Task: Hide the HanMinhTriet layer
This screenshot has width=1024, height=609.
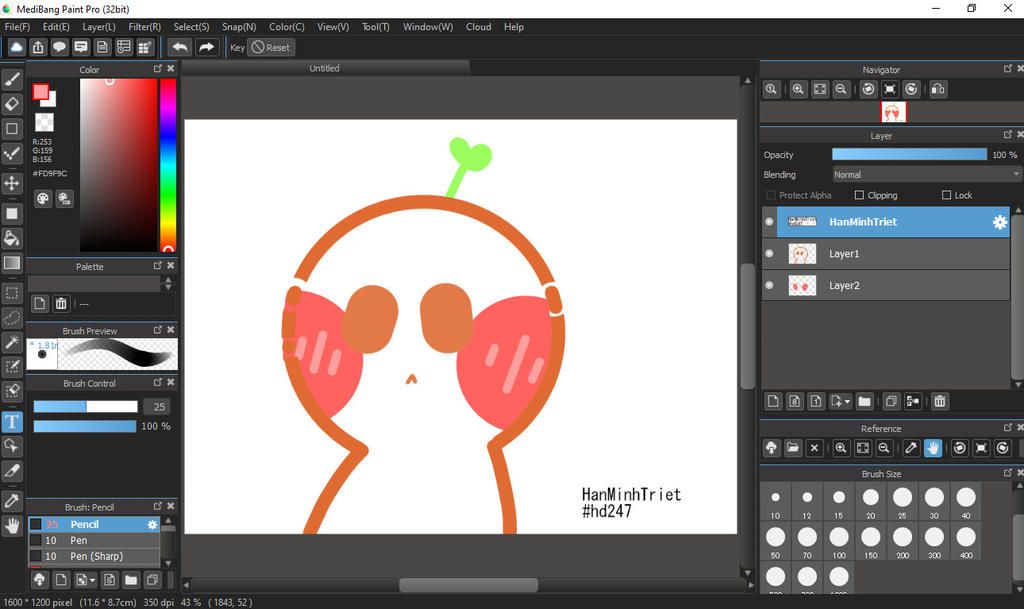Action: tap(769, 222)
